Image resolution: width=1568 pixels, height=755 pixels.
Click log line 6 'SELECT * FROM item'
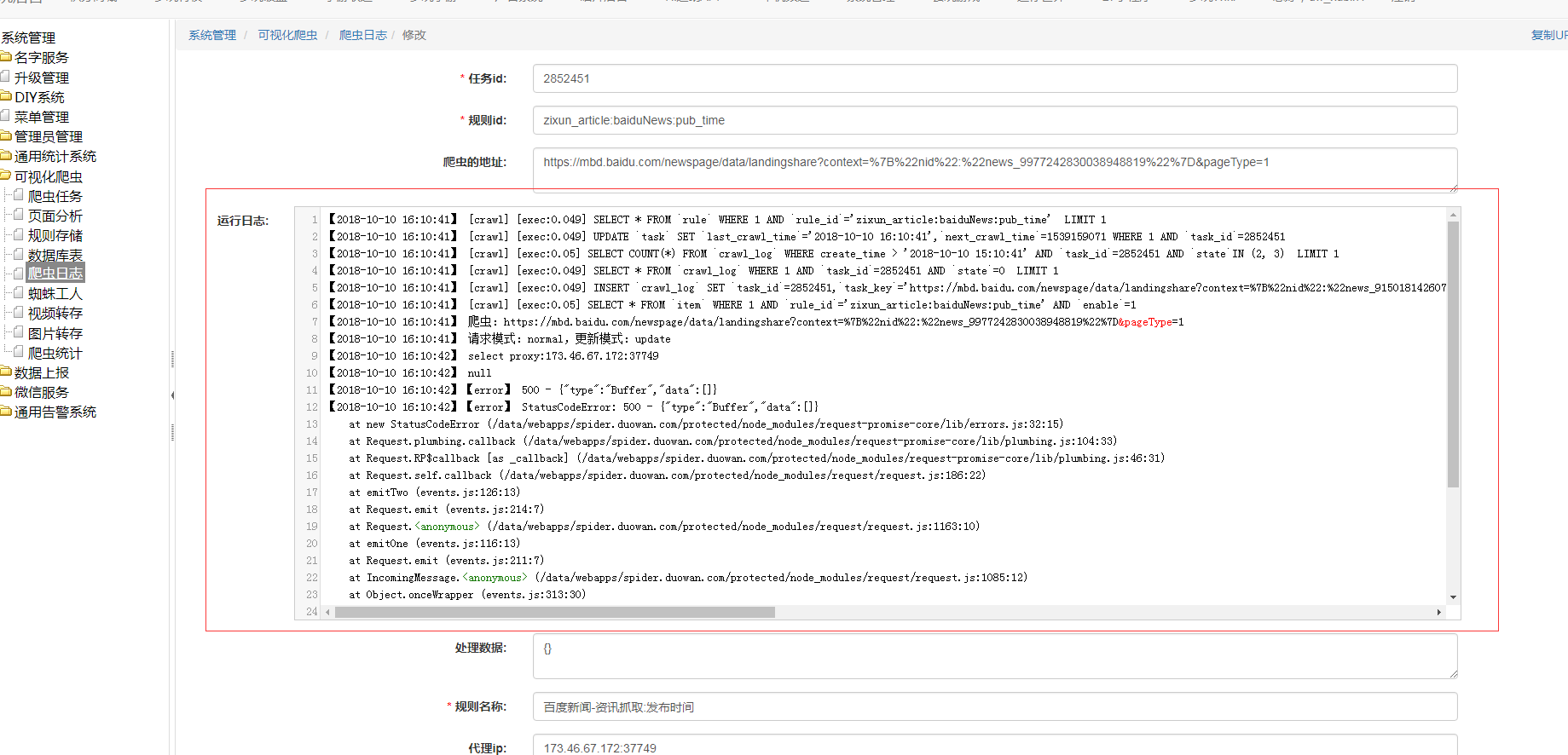tap(732, 305)
